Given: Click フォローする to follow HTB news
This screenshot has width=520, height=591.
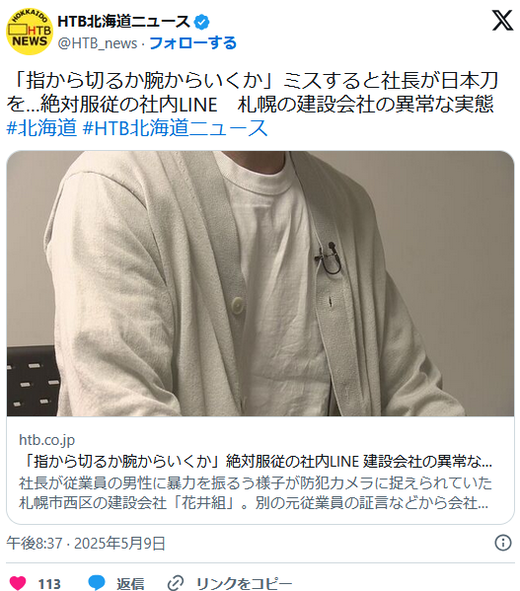Looking at the screenshot, I should [x=193, y=43].
